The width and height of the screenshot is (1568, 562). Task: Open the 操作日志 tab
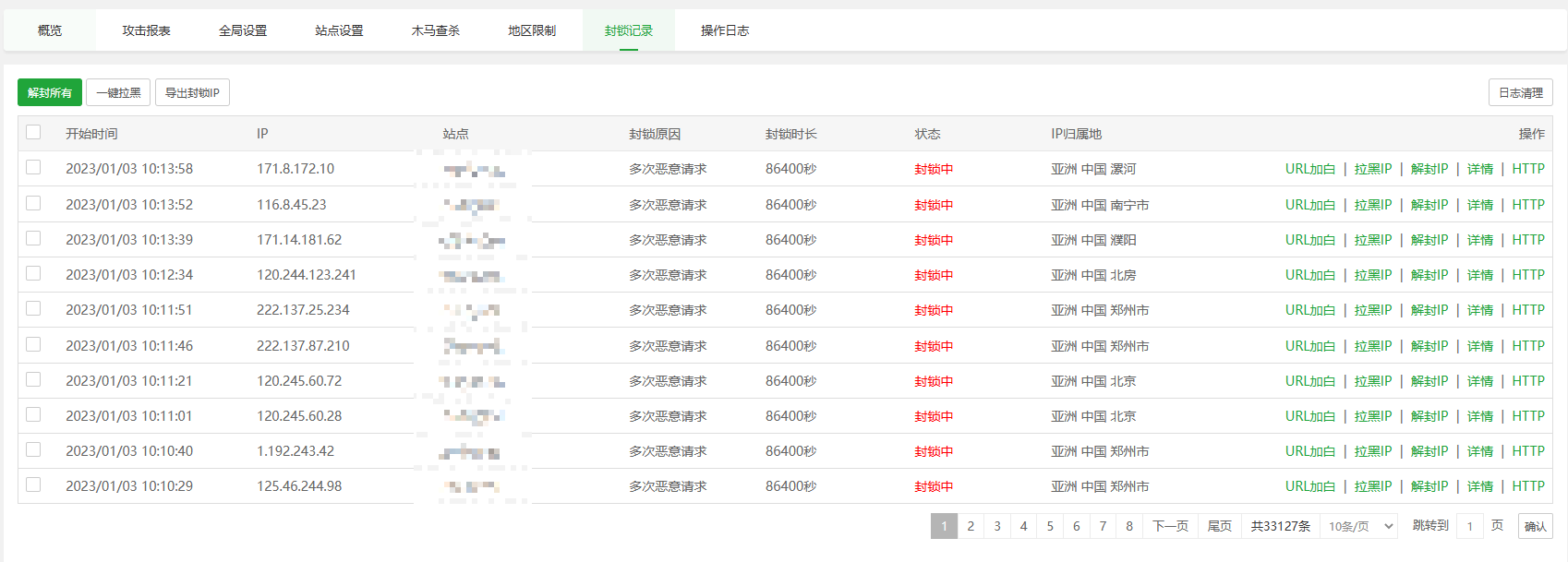coord(725,30)
